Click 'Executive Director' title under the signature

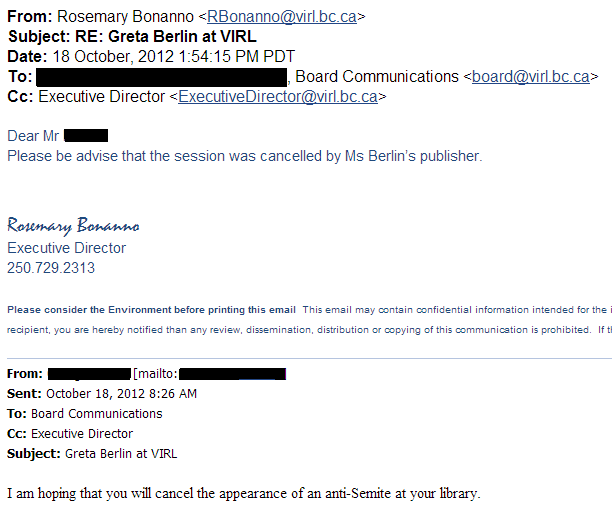(x=66, y=248)
